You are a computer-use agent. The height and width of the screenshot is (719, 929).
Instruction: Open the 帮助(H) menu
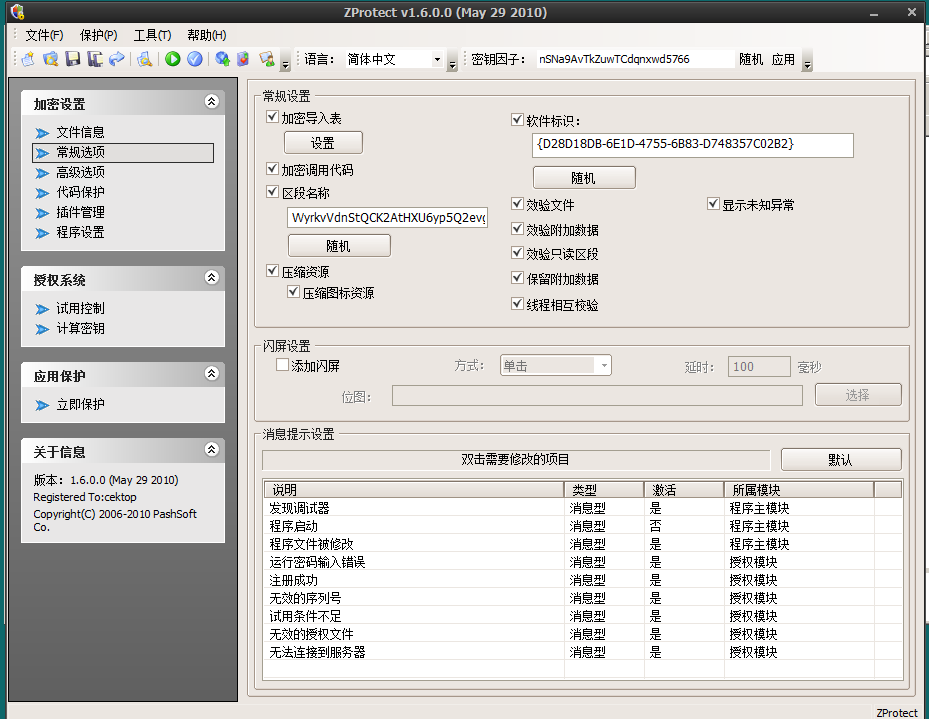click(206, 34)
